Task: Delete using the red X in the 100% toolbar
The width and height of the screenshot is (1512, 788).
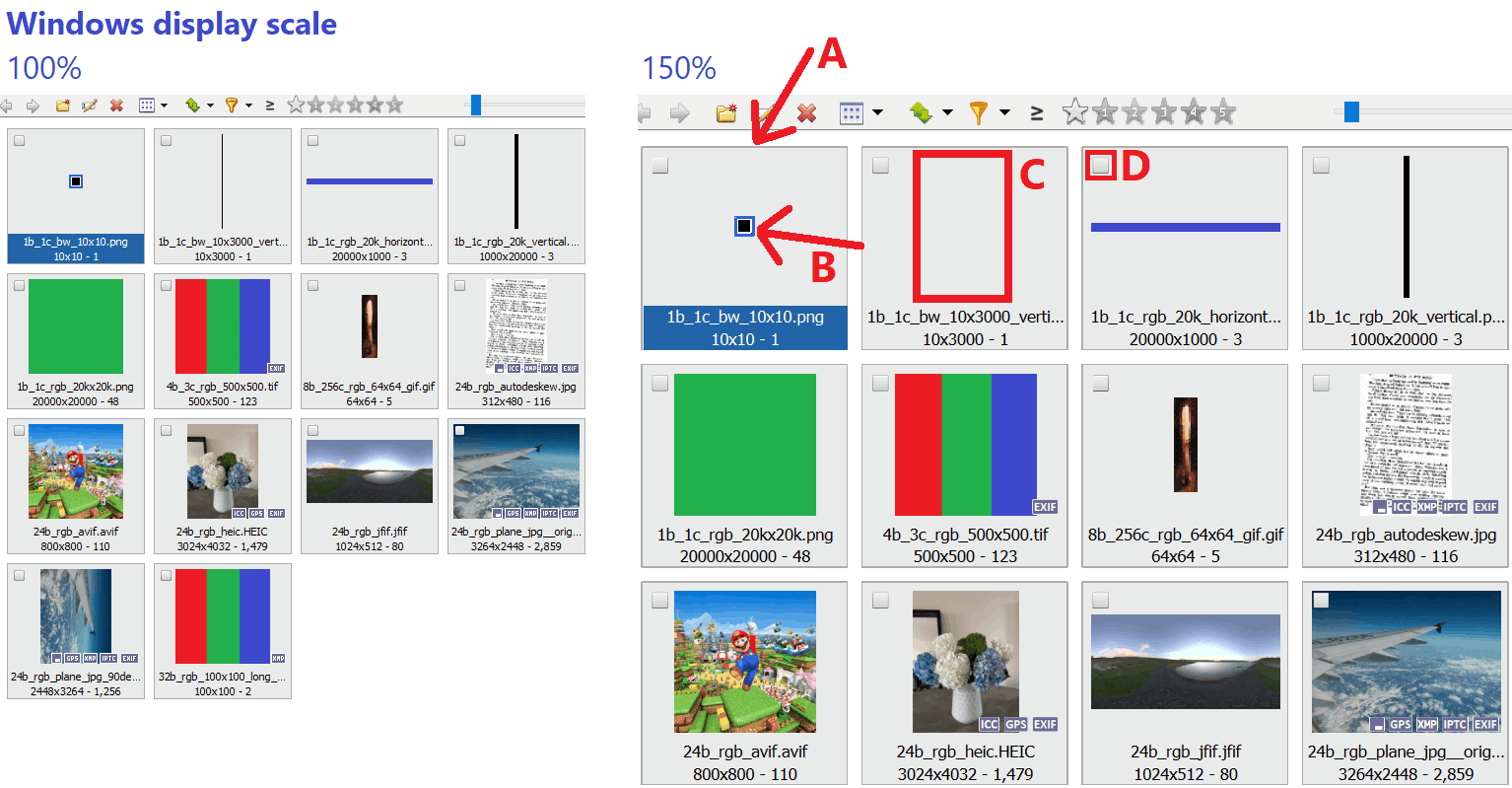Action: [x=116, y=106]
